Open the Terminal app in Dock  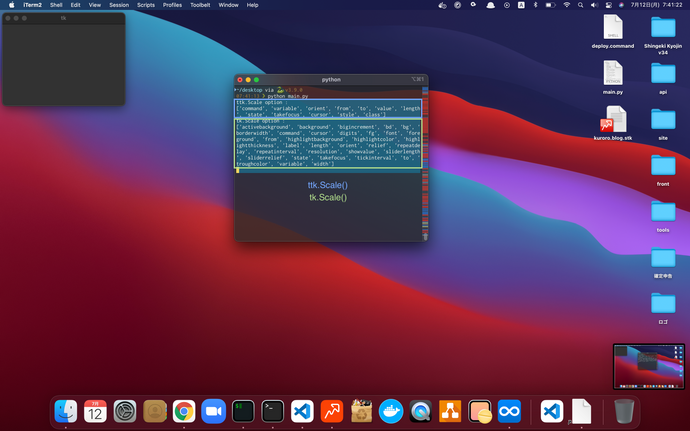[x=272, y=411]
